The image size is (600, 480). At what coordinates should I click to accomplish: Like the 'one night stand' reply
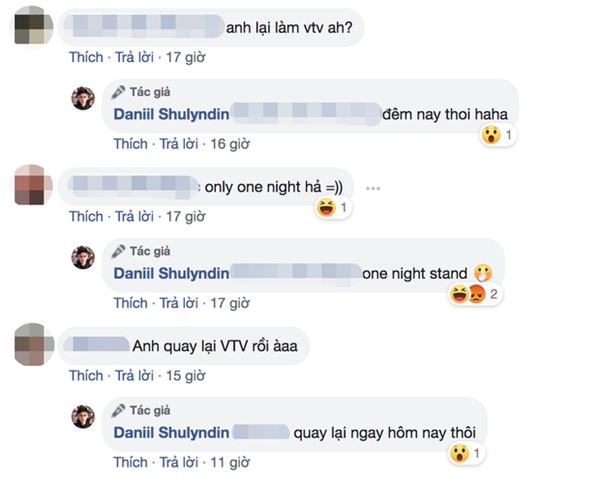130,303
